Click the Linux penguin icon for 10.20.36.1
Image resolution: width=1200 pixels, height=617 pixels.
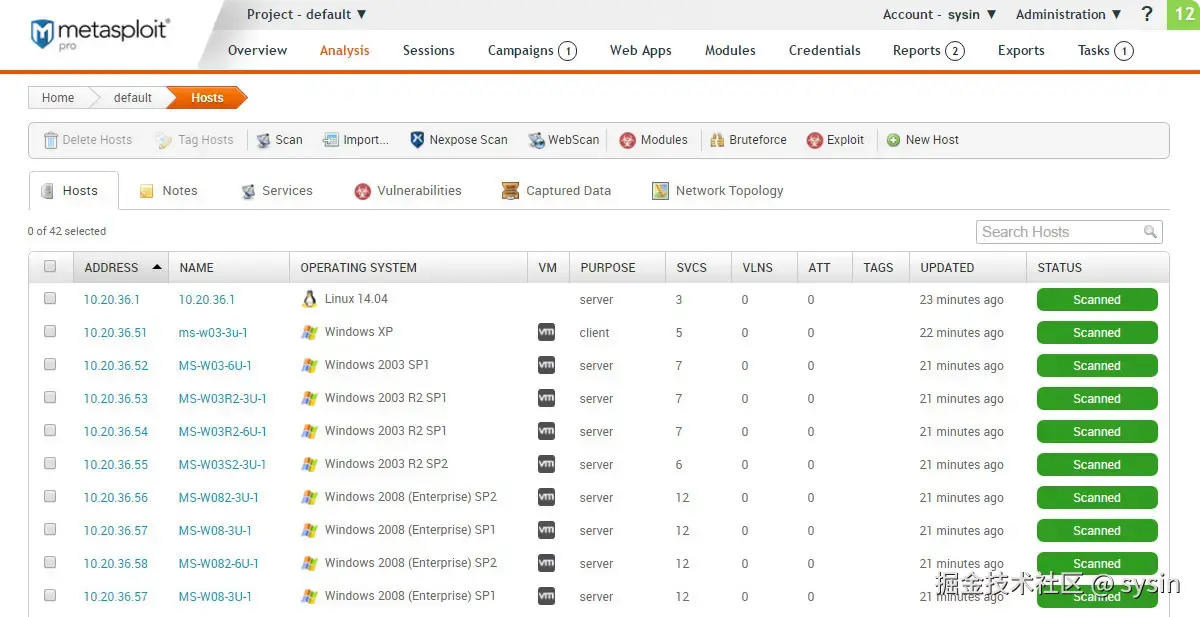[x=309, y=299]
